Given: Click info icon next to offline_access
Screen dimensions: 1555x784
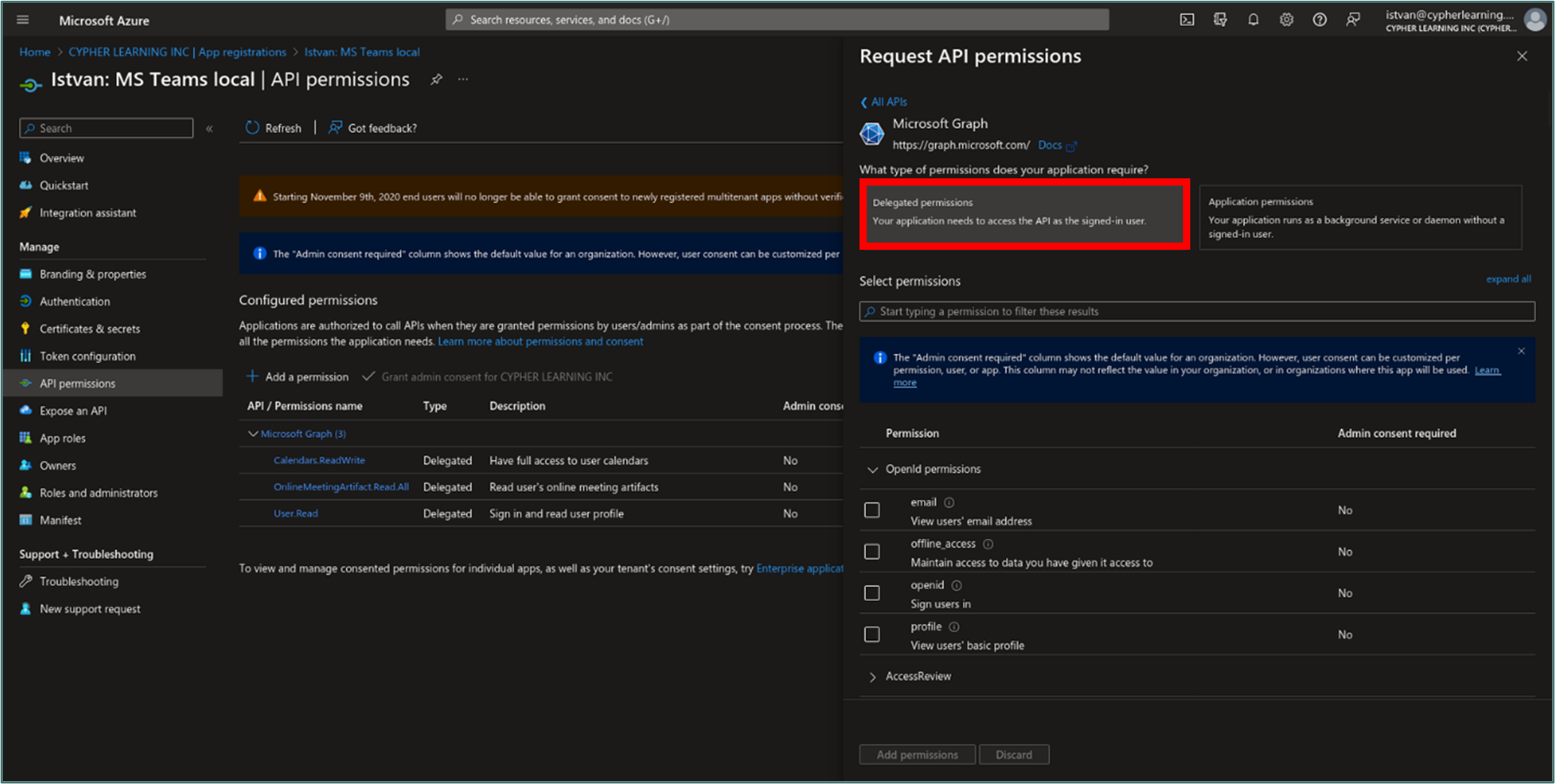Looking at the screenshot, I should tap(988, 544).
